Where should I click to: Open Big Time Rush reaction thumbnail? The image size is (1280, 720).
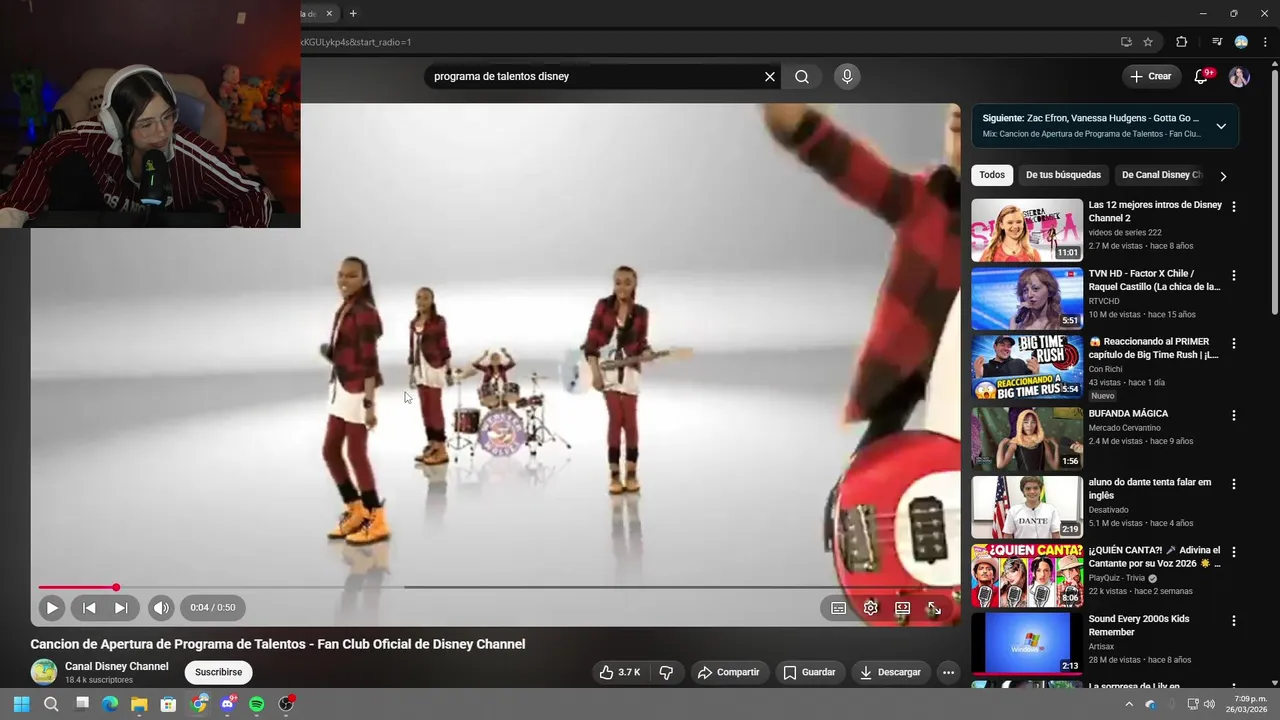click(1027, 366)
